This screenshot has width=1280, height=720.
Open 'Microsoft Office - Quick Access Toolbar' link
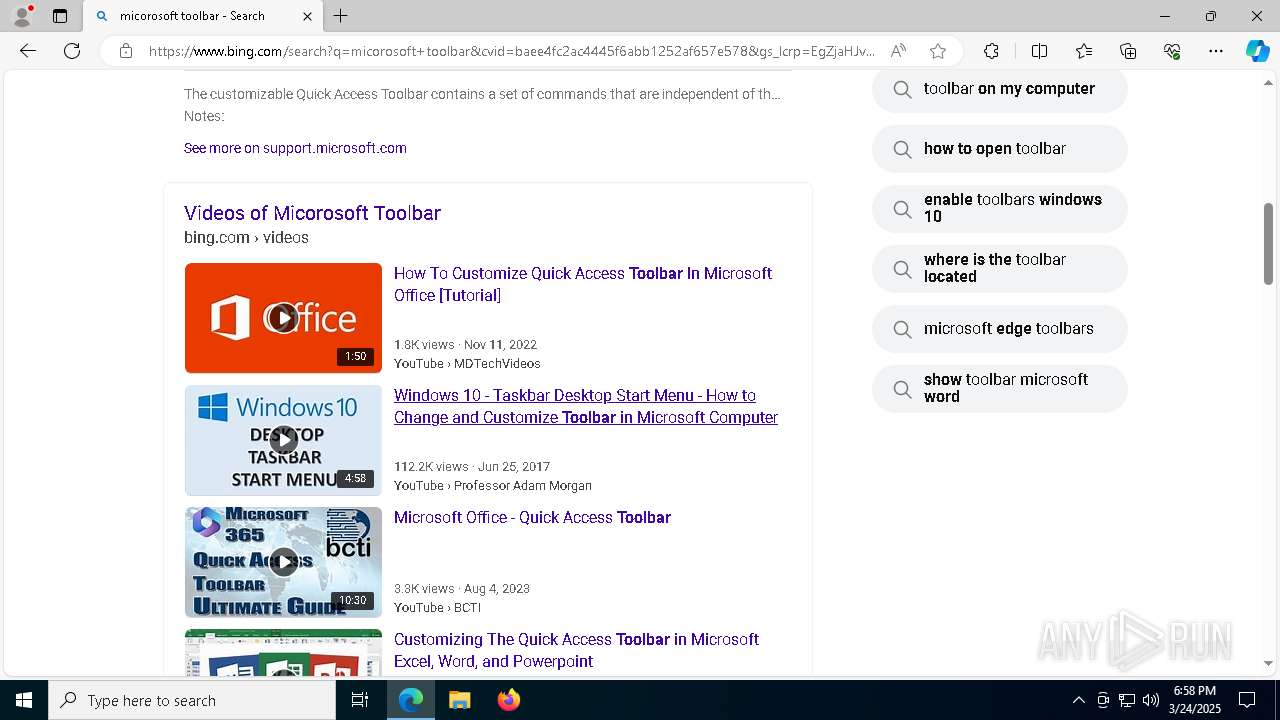[532, 517]
